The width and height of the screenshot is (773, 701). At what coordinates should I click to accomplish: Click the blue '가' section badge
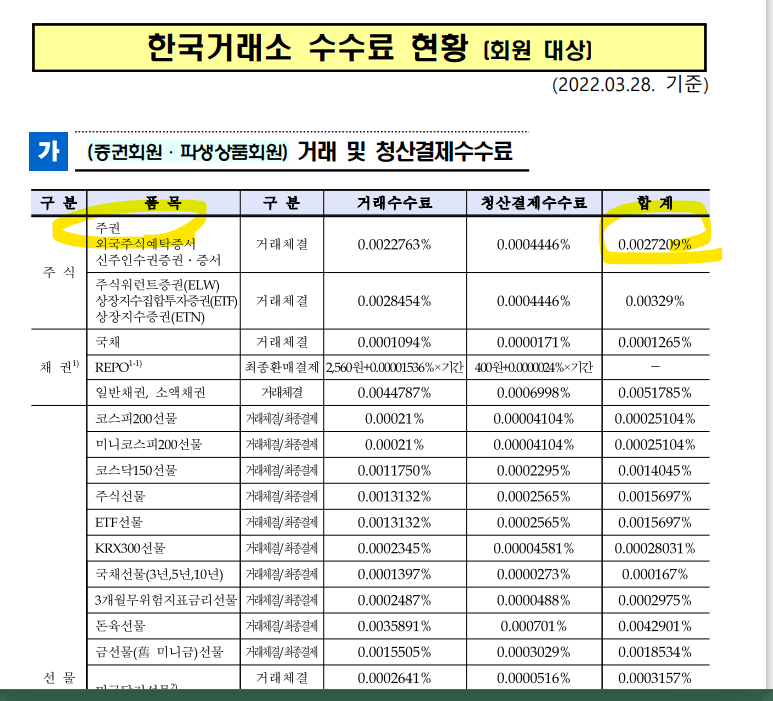pos(48,151)
